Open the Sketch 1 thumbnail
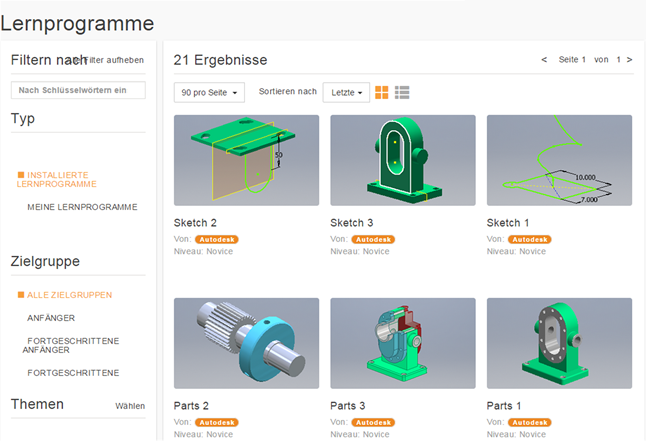 [559, 160]
